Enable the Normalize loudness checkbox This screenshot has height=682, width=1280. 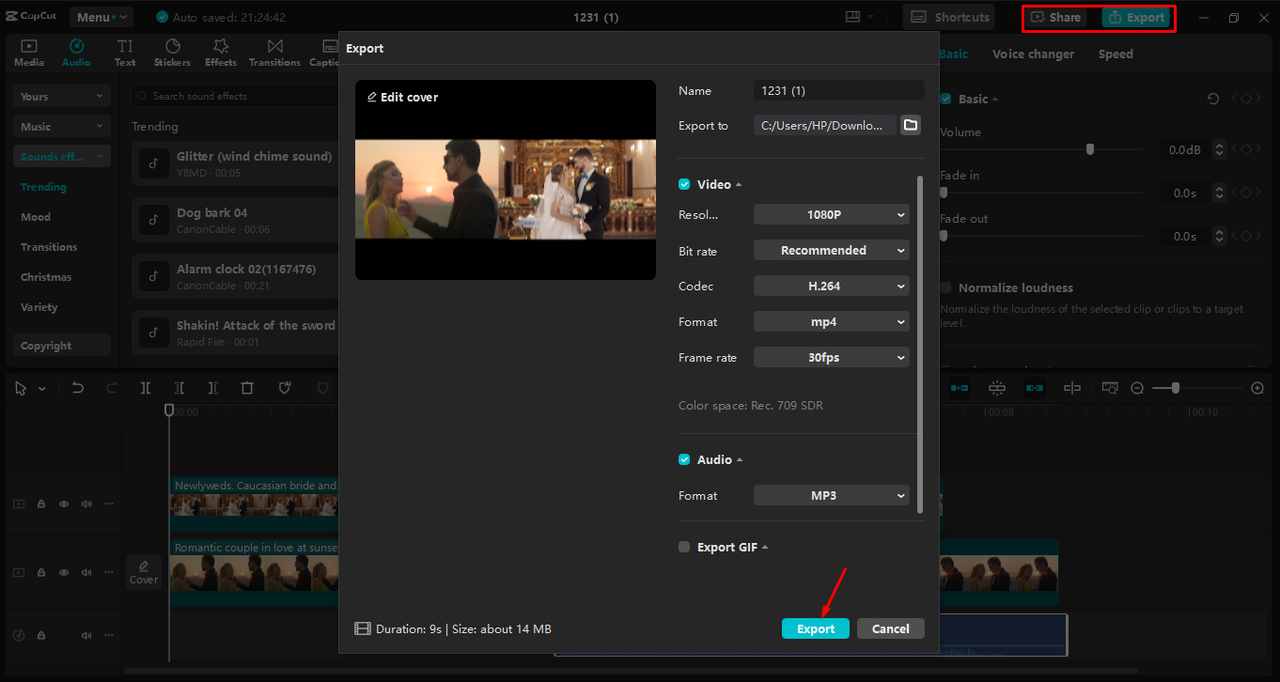click(945, 287)
